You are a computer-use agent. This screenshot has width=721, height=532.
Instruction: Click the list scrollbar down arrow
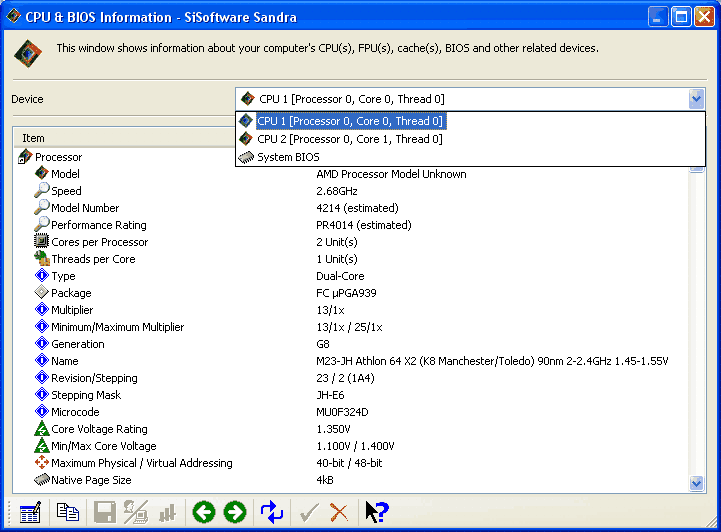point(696,483)
